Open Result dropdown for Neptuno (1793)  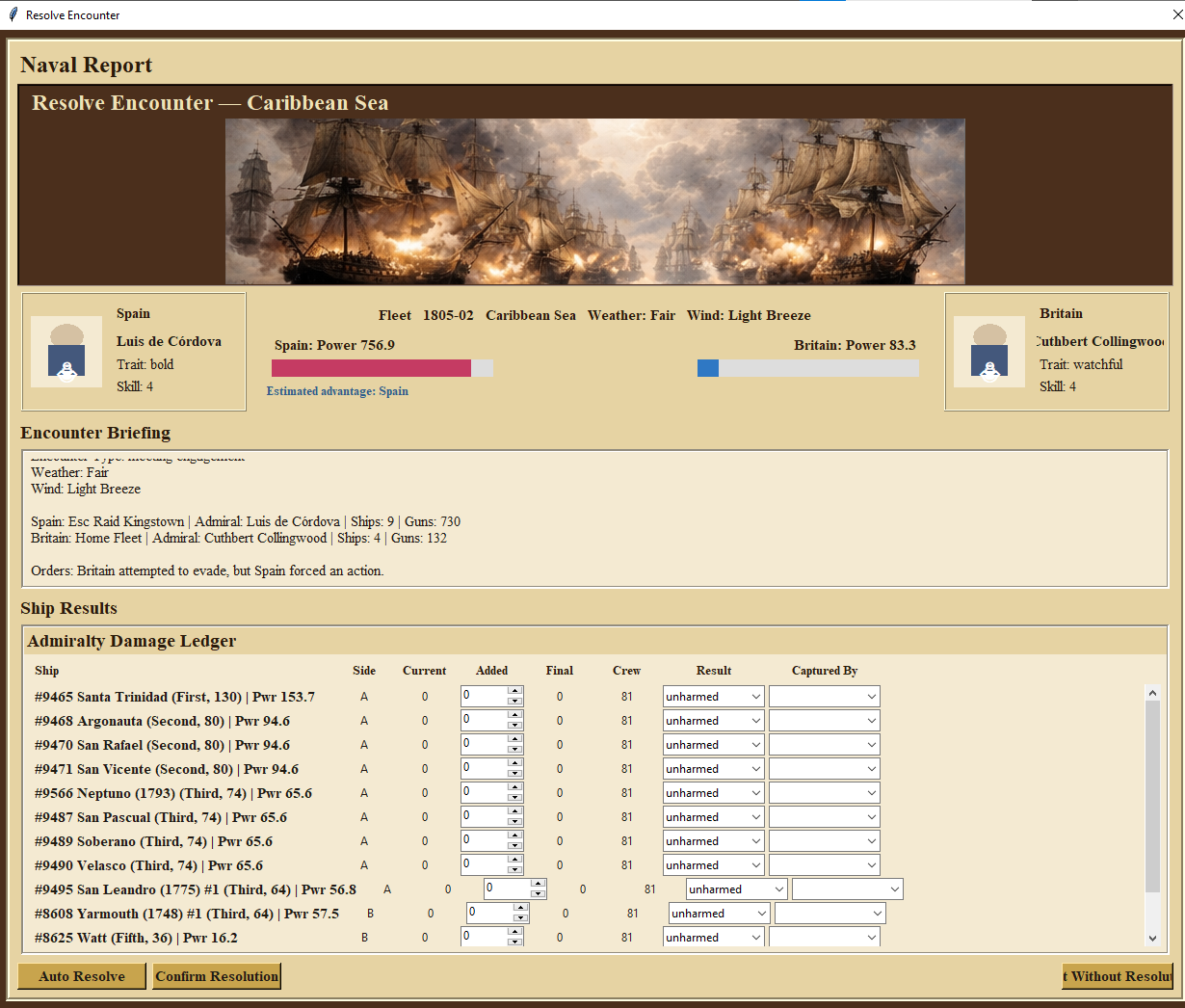point(713,793)
